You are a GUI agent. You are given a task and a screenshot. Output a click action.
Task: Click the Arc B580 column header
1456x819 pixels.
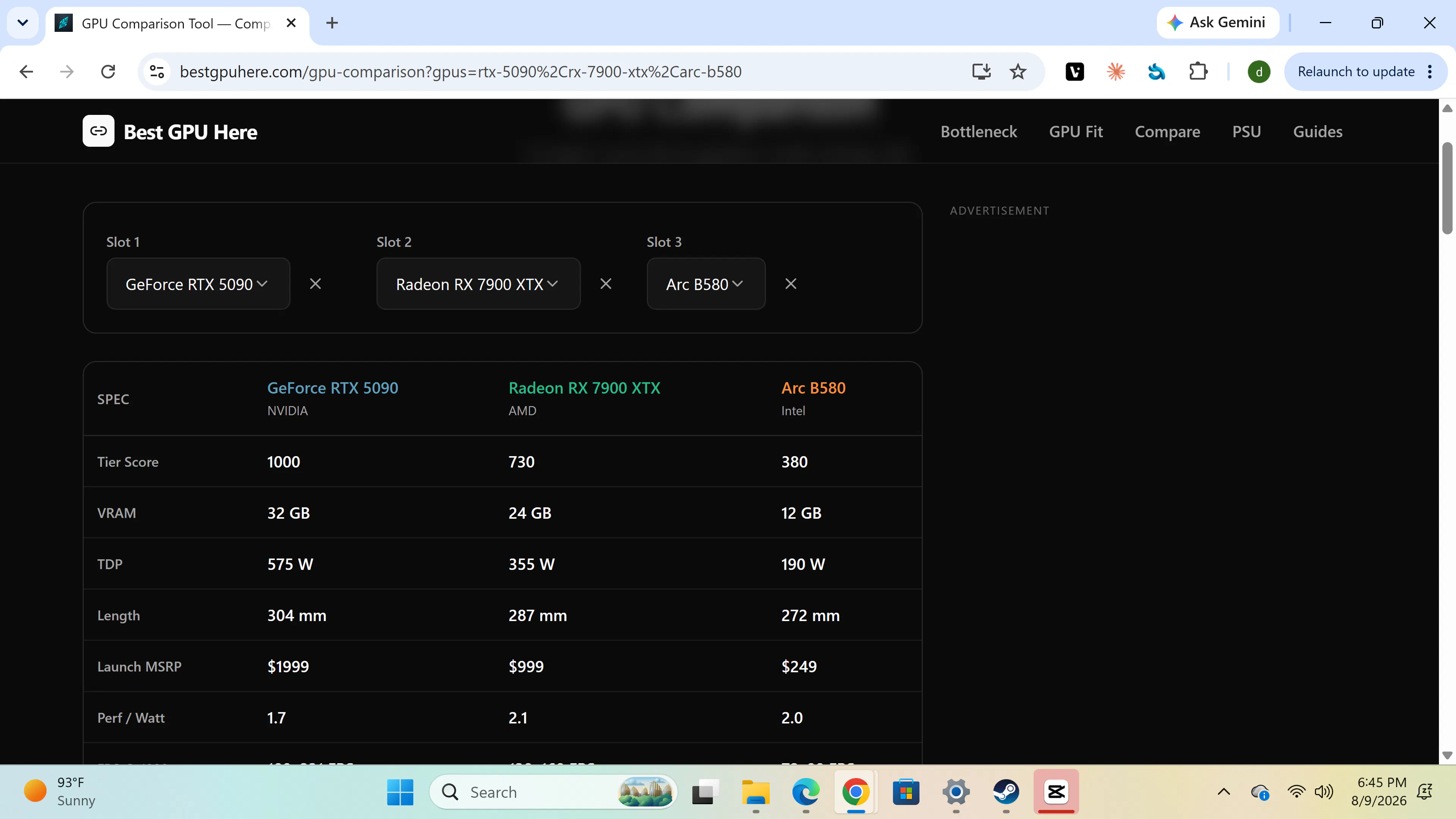(813, 388)
